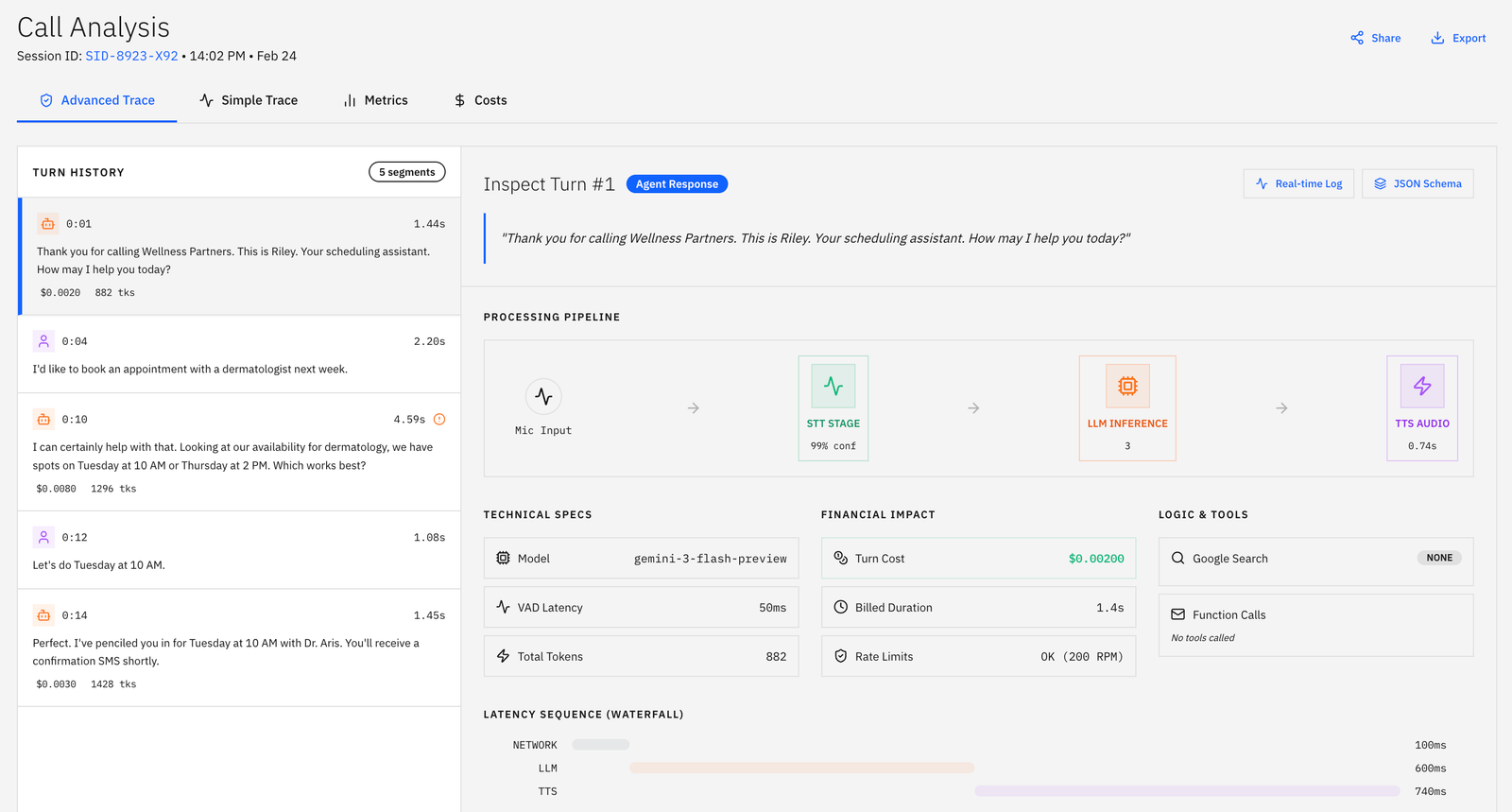Screen dimensions: 1512x812
Task: Click the Total Tokens bolt icon
Action: (x=503, y=656)
